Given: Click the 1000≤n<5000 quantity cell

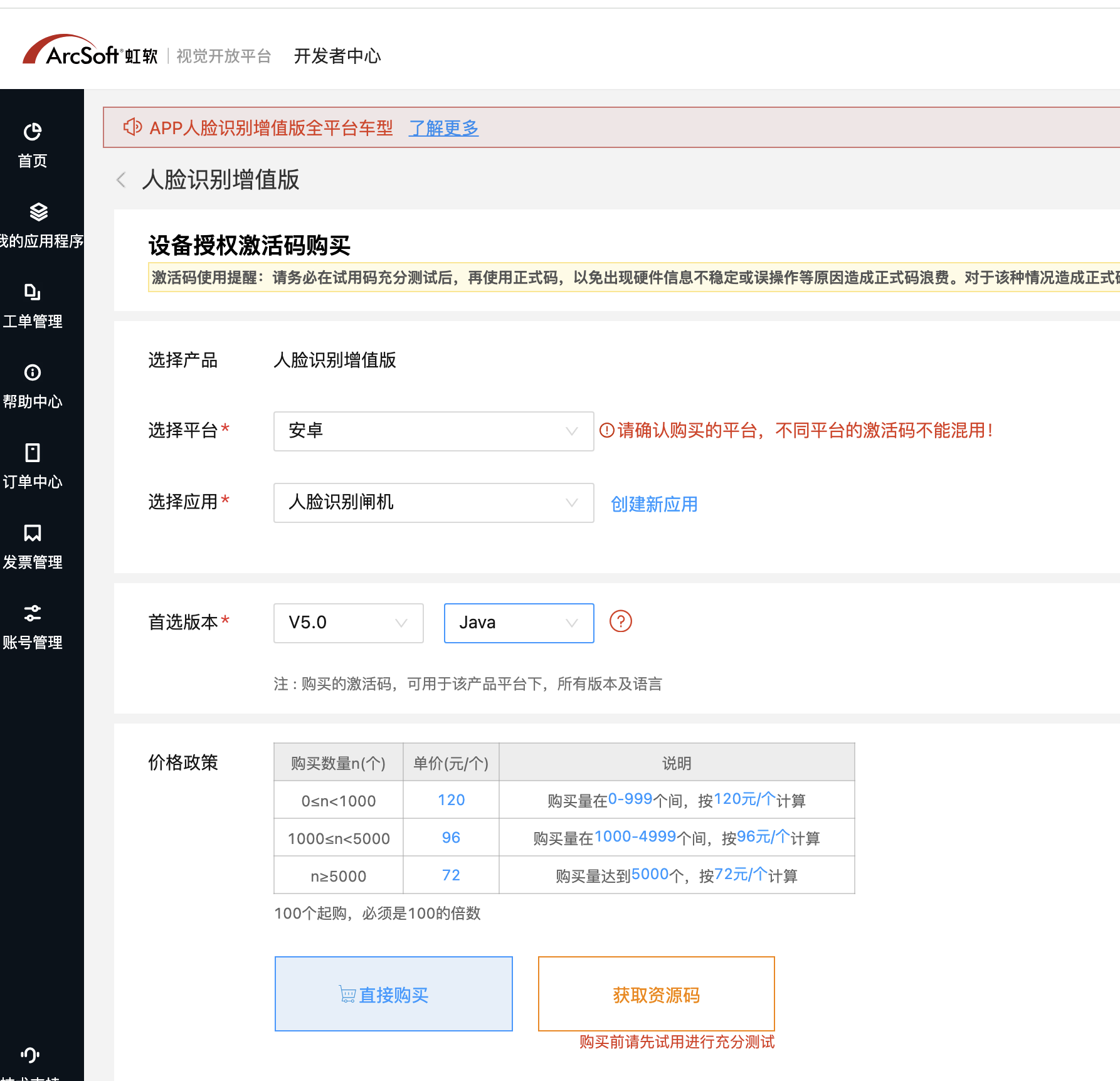Looking at the screenshot, I should tap(339, 838).
